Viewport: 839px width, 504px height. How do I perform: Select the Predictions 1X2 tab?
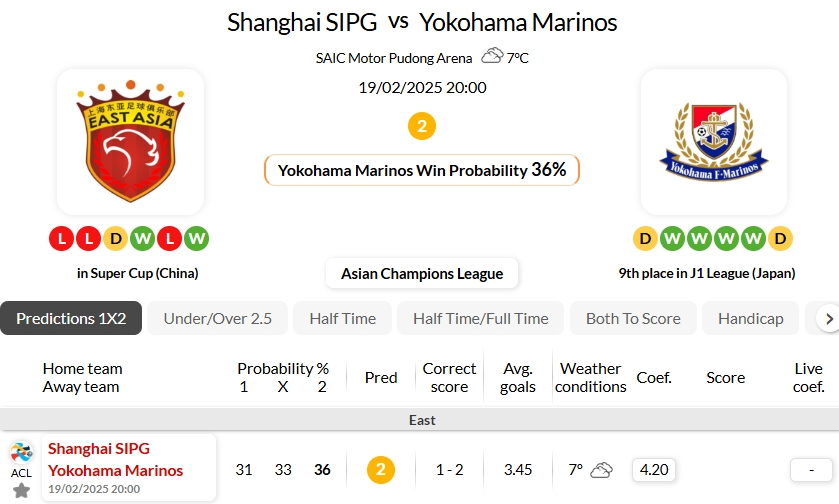pyautogui.click(x=71, y=318)
